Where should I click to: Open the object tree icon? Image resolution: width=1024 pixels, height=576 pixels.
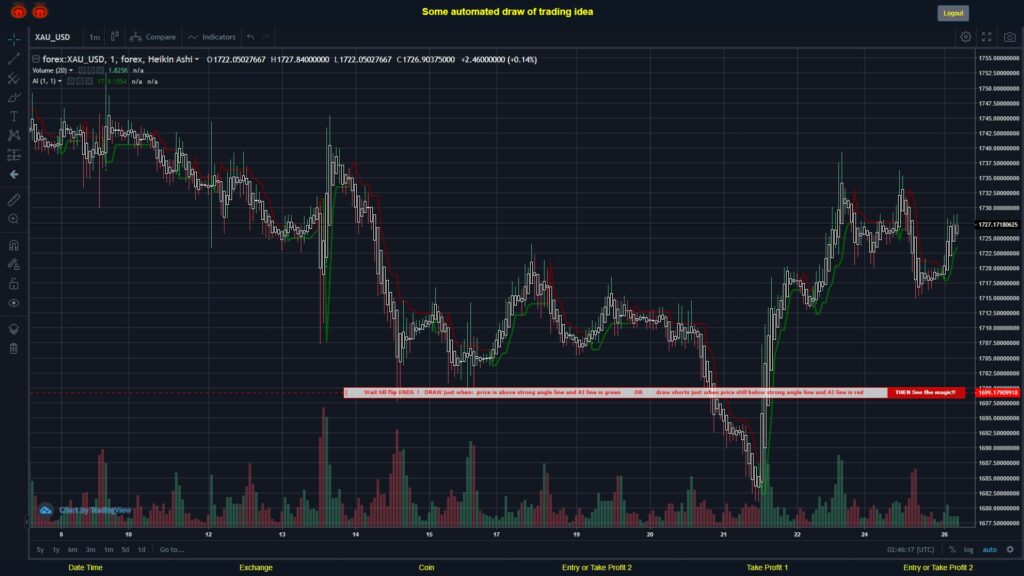point(14,329)
